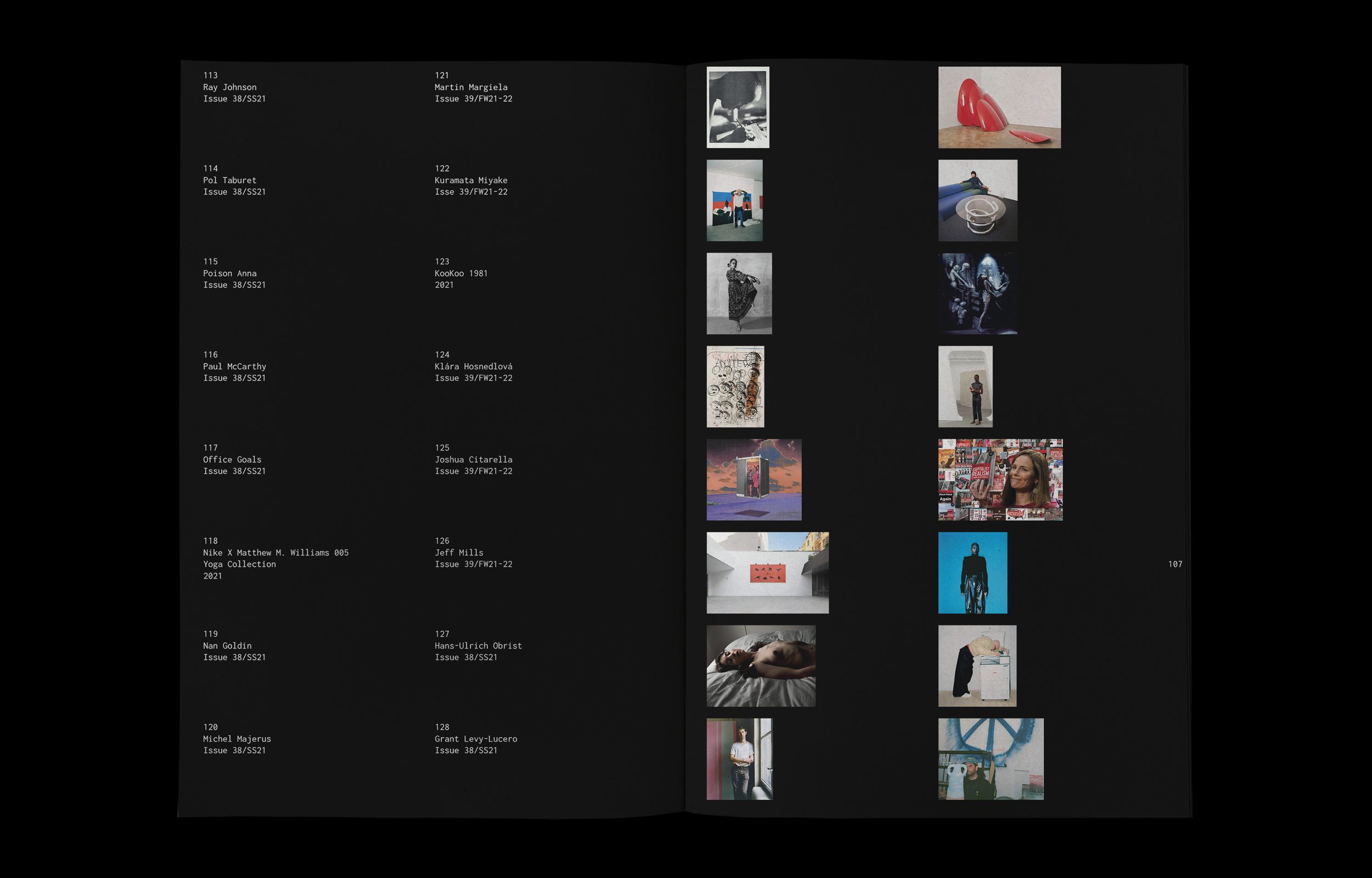Click the figure on blue background thumbnail

point(972,572)
